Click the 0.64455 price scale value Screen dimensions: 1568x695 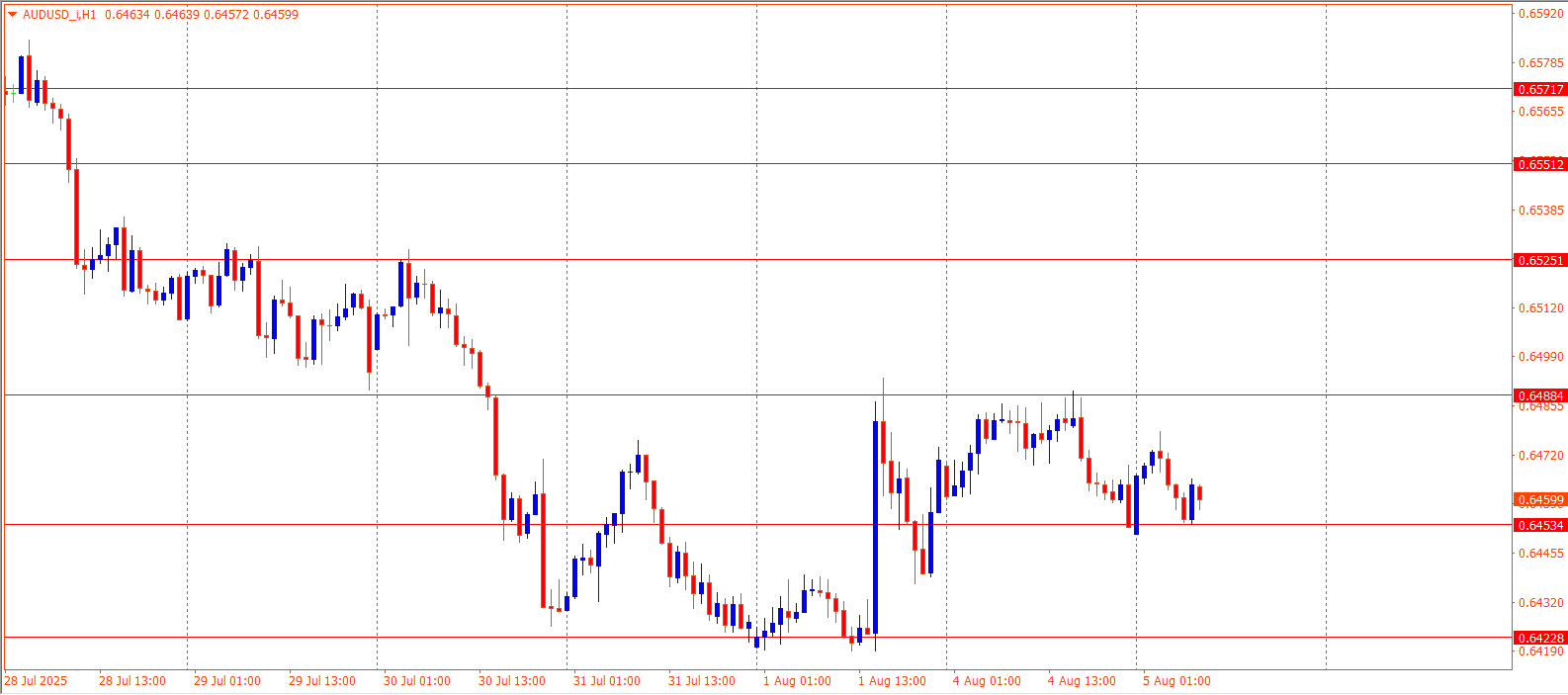pyautogui.click(x=1541, y=554)
